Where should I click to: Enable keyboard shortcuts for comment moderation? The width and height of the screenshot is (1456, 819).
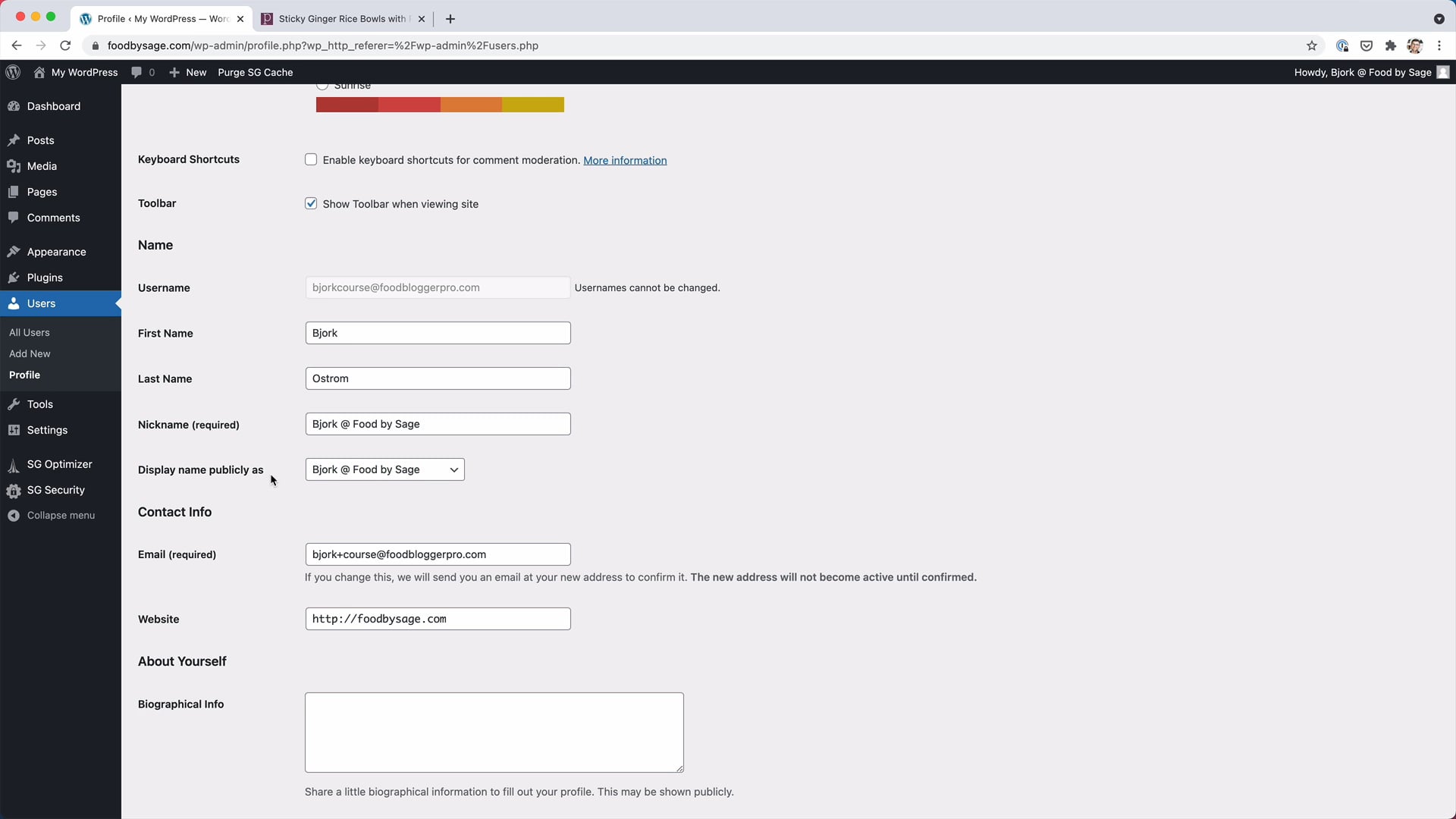click(311, 159)
